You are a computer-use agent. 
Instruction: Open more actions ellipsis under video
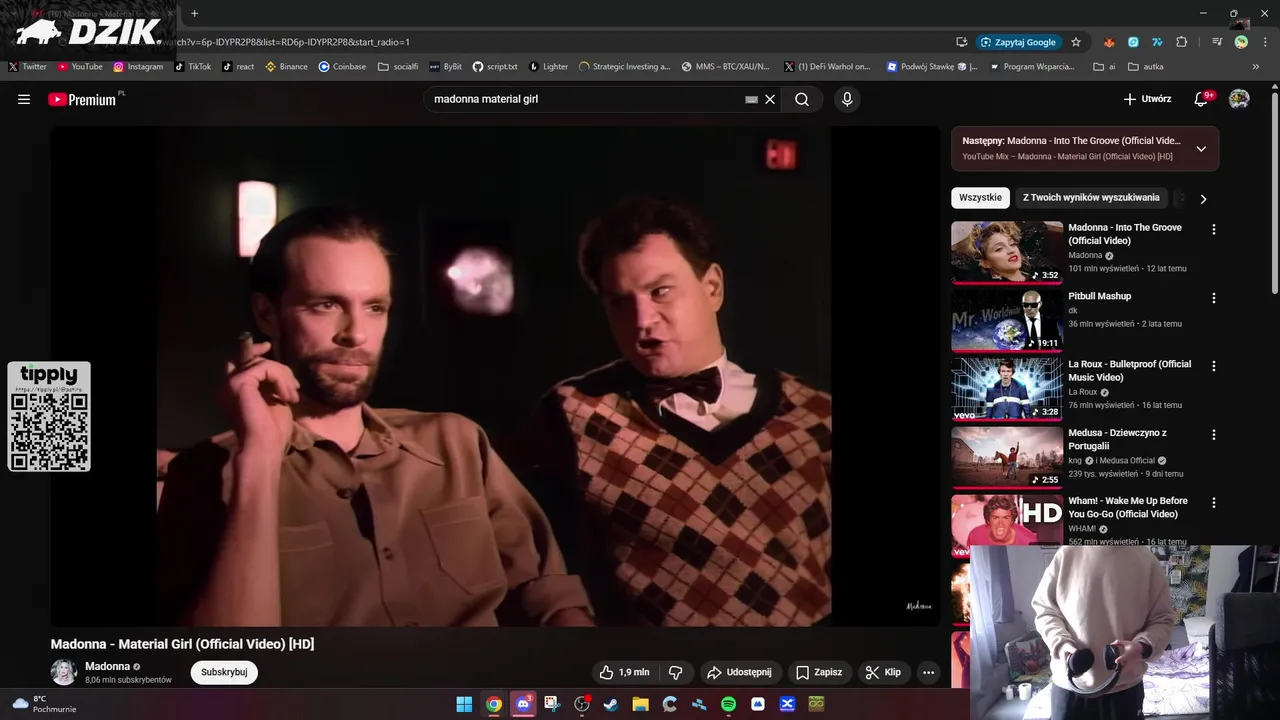tap(928, 672)
